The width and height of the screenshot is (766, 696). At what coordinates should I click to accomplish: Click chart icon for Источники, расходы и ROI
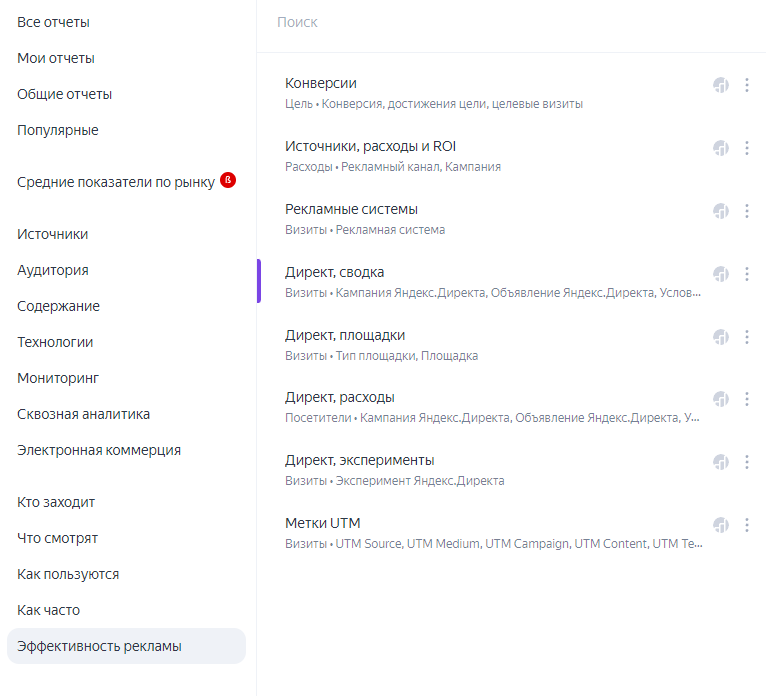pyautogui.click(x=720, y=148)
